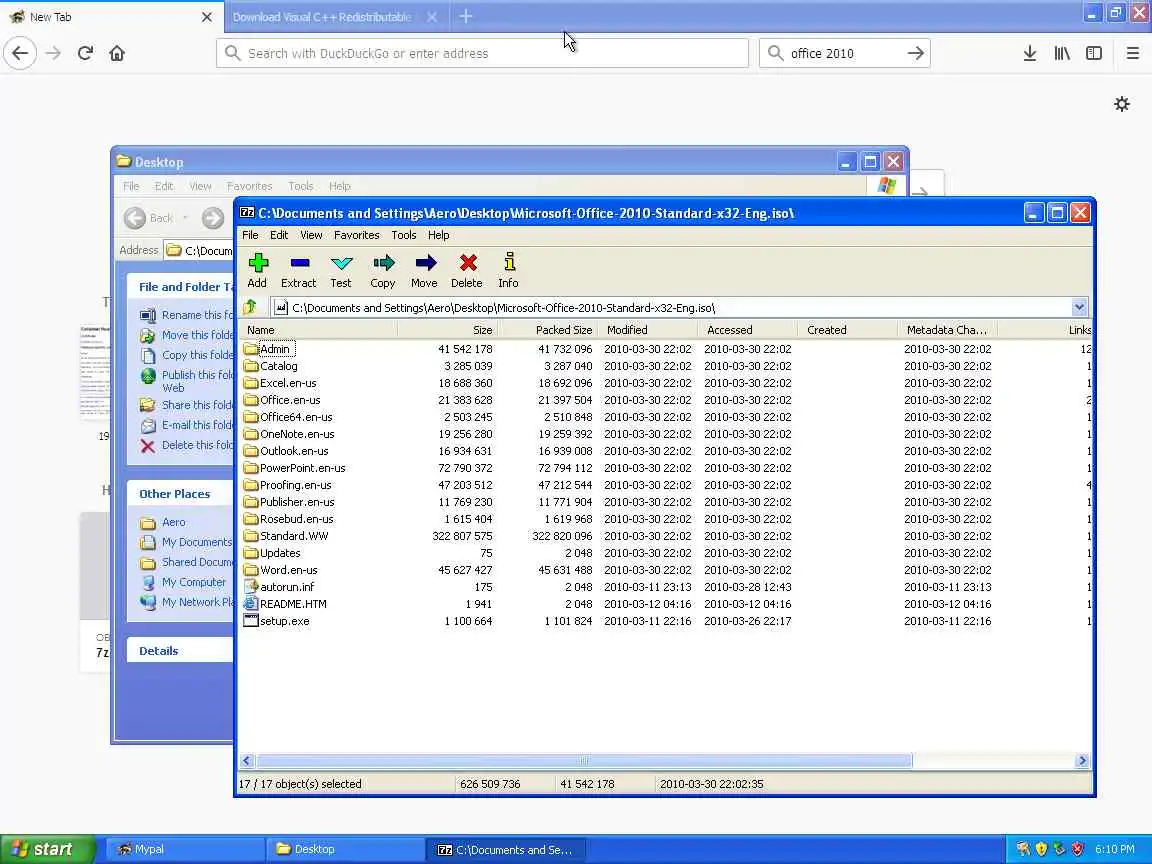Sort by Packed Size column header
Screen dimensions: 1152x864
[547, 330]
